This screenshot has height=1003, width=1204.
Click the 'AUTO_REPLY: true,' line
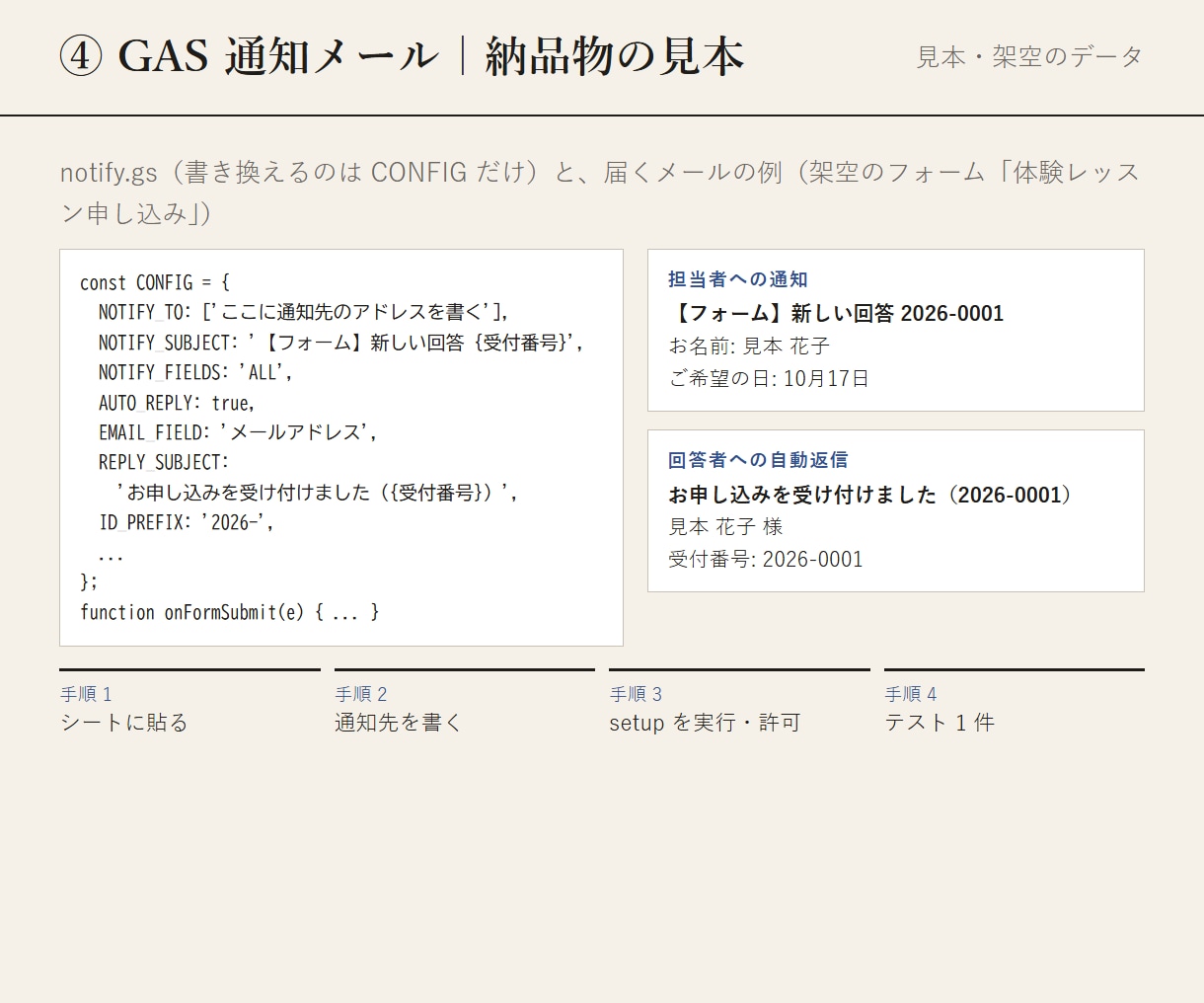(177, 403)
